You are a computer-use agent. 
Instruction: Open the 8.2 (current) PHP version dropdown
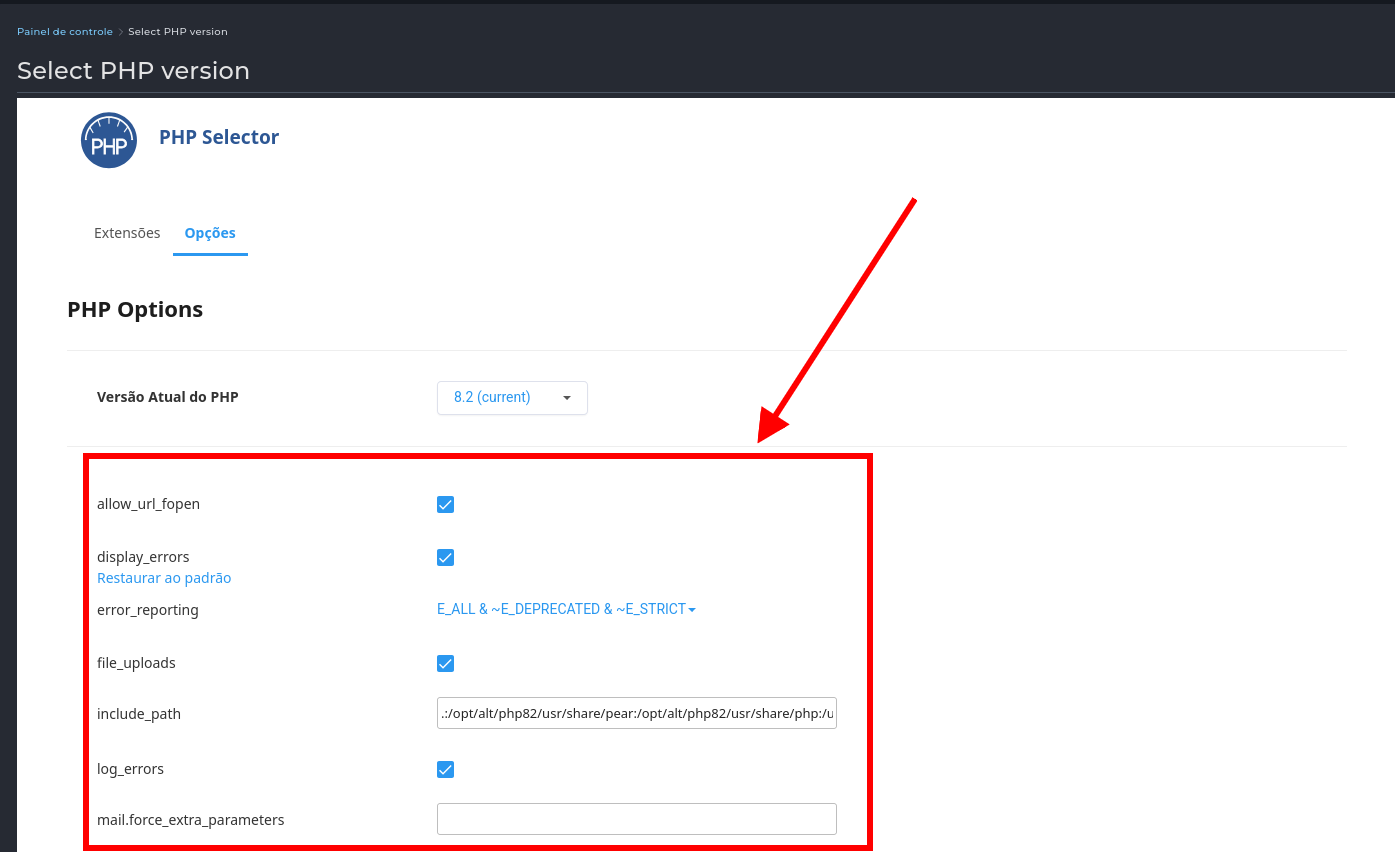pyautogui.click(x=512, y=398)
